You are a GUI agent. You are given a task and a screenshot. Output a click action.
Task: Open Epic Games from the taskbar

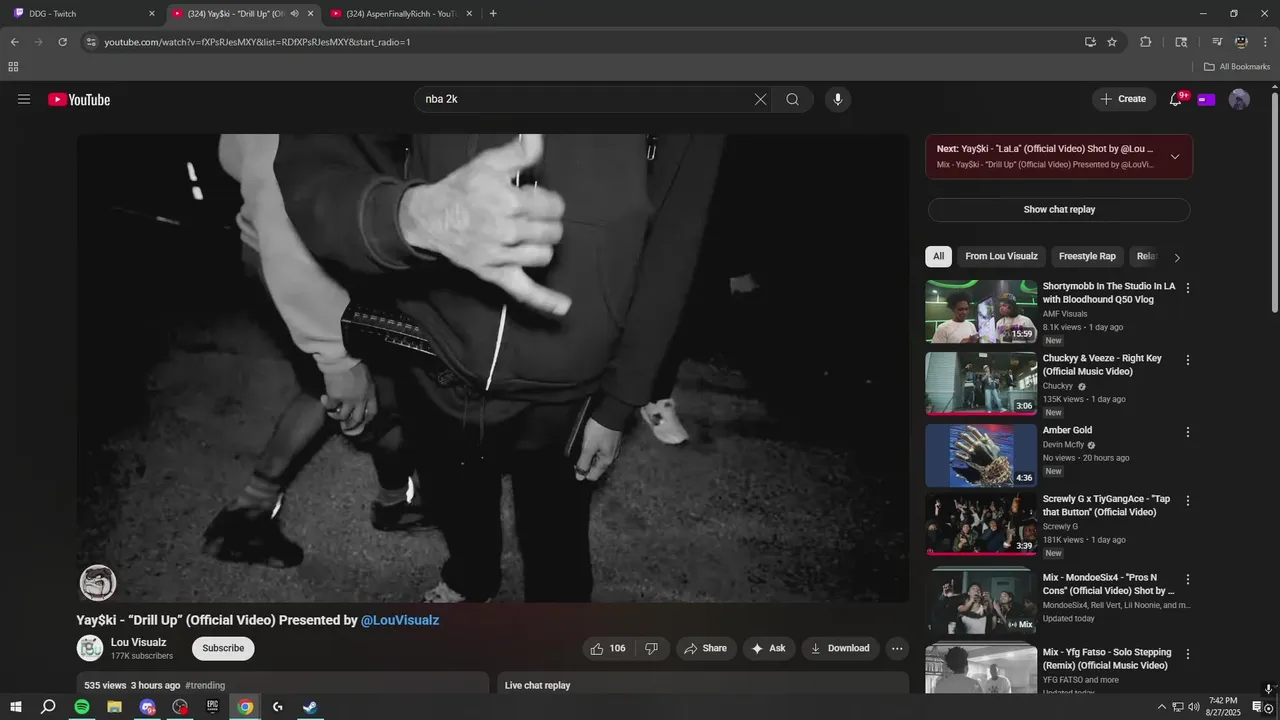click(x=213, y=707)
